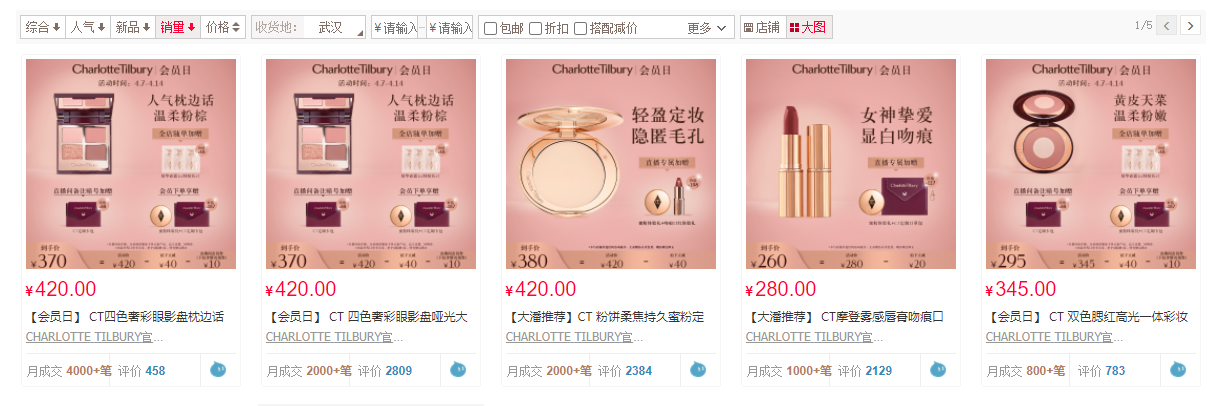Open the chat icon on the ¥345.00 product card

point(1178,370)
